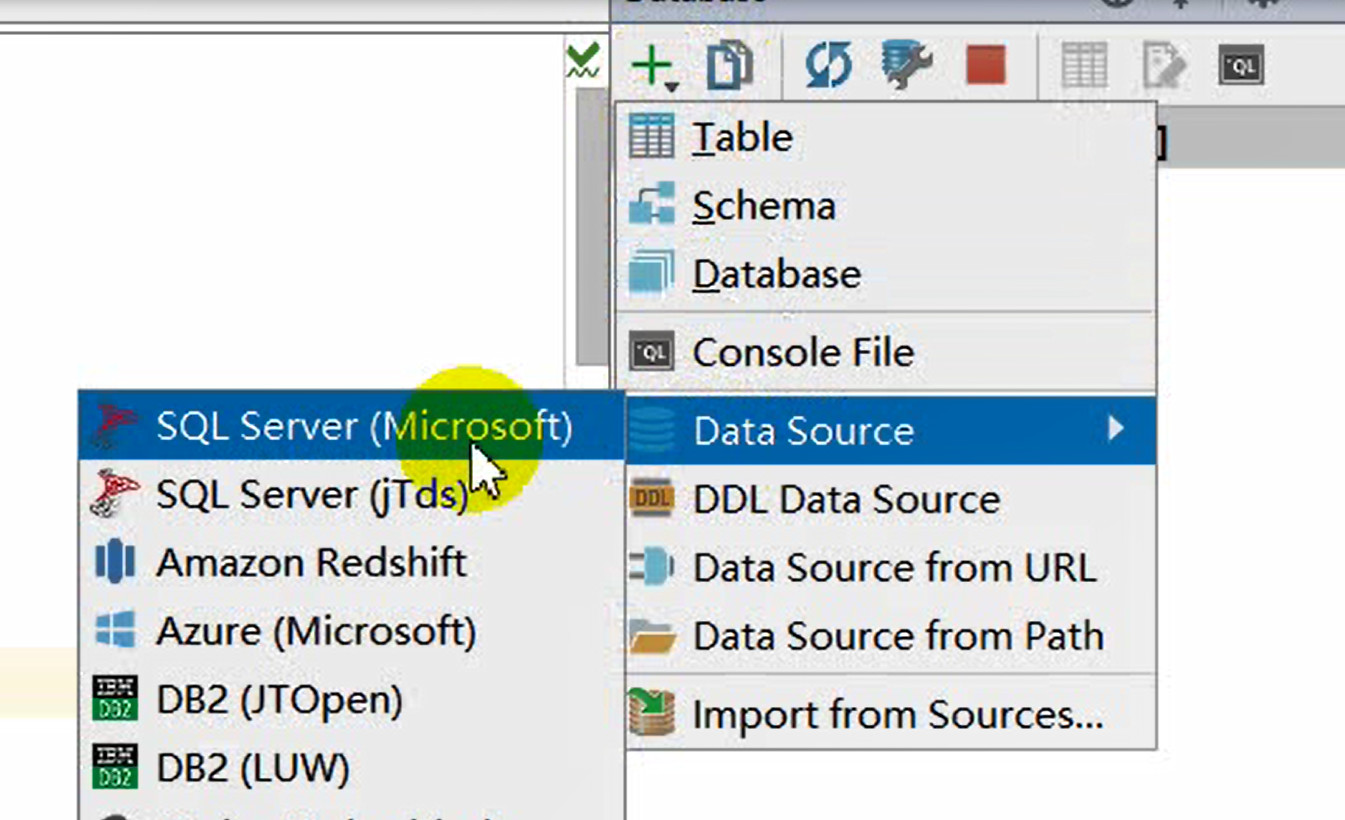Click the Table grid icon in menu
Image resolution: width=1345 pixels, height=820 pixels.
pyautogui.click(x=651, y=136)
